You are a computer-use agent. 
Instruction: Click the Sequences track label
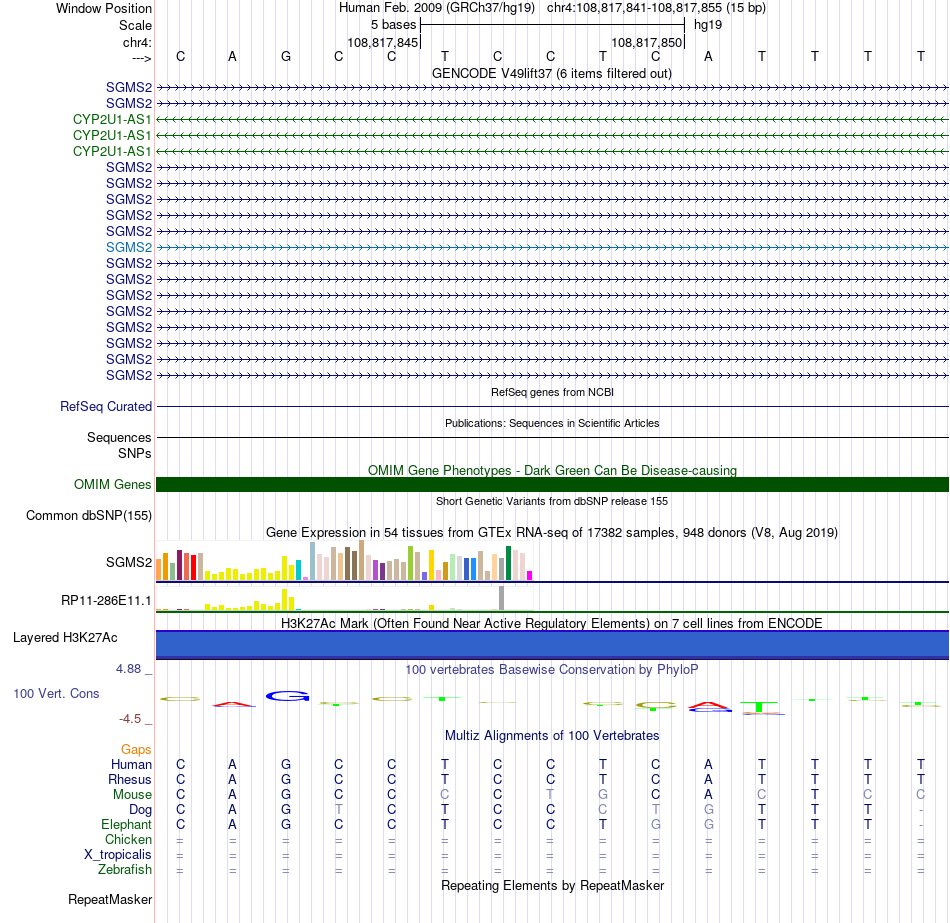(119, 438)
